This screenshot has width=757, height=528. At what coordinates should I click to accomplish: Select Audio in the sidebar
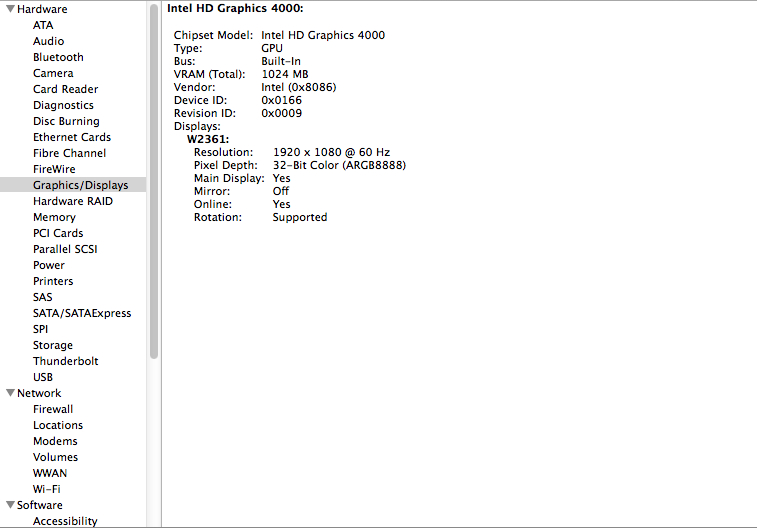48,41
